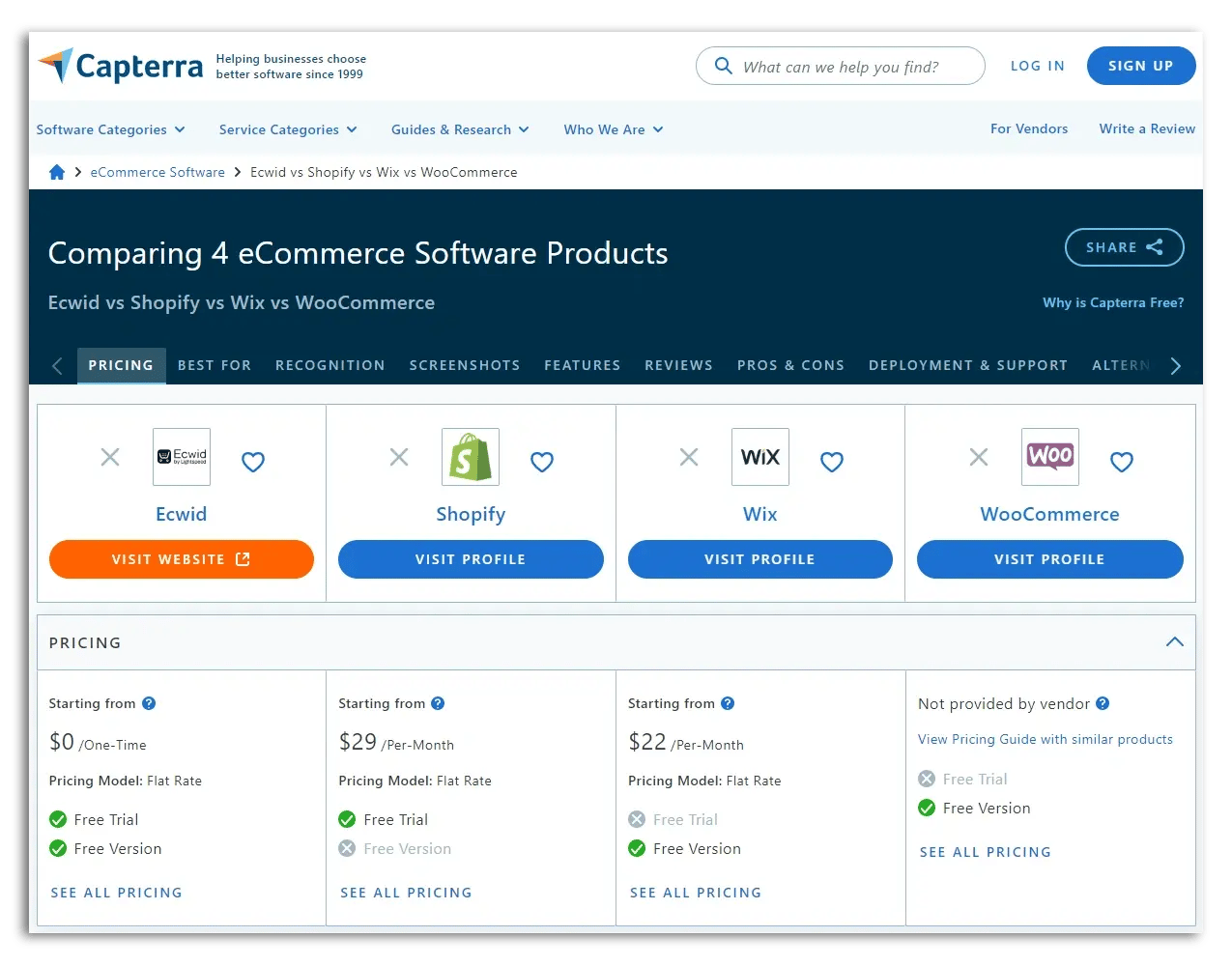Image resolution: width=1232 pixels, height=966 pixels.
Task: Favorite WooCommerce with the heart icon
Action: coord(1121,462)
